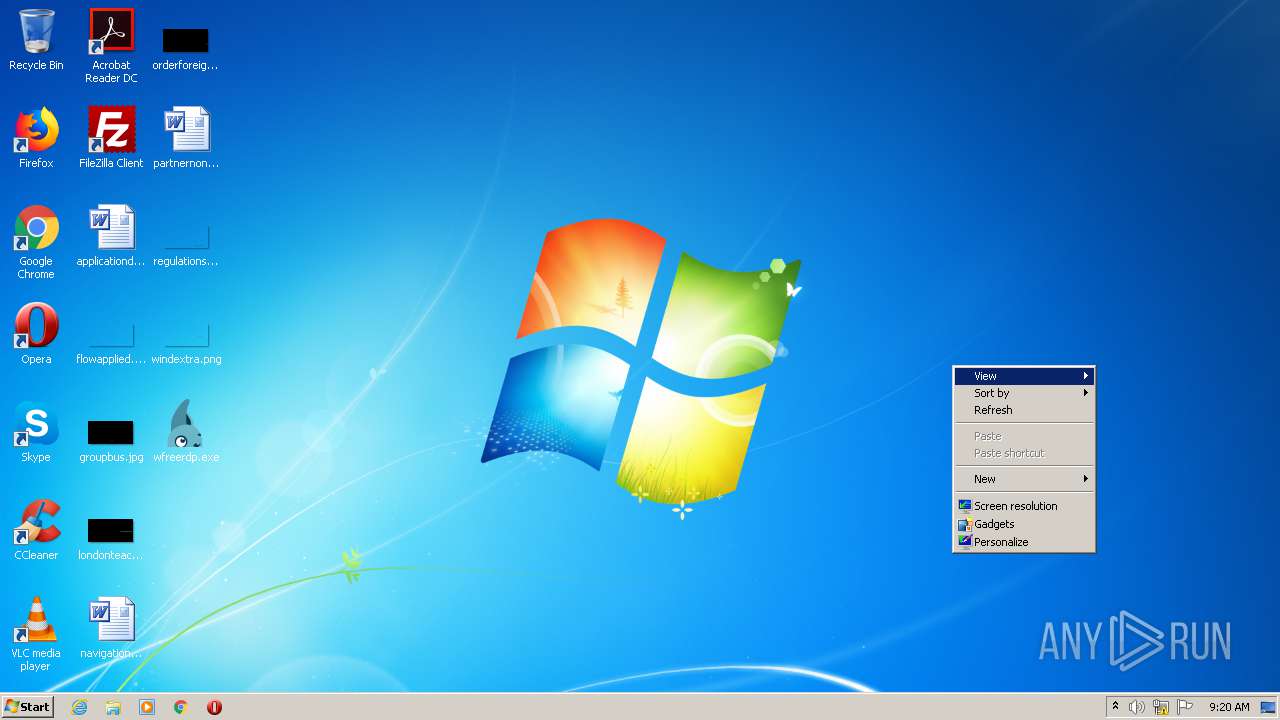Launch Opera from the taskbar
The height and width of the screenshot is (720, 1280).
click(x=214, y=707)
